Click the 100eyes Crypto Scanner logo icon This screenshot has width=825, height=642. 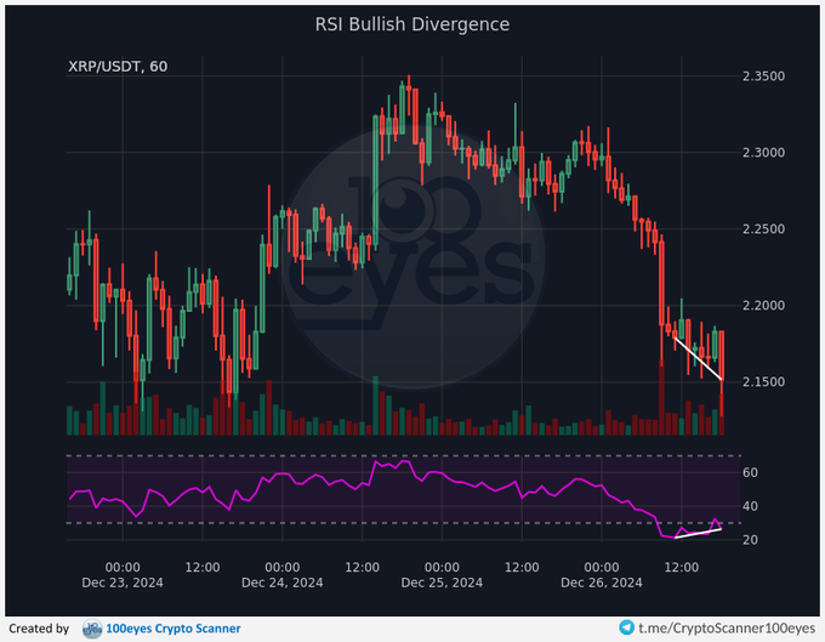(93, 630)
